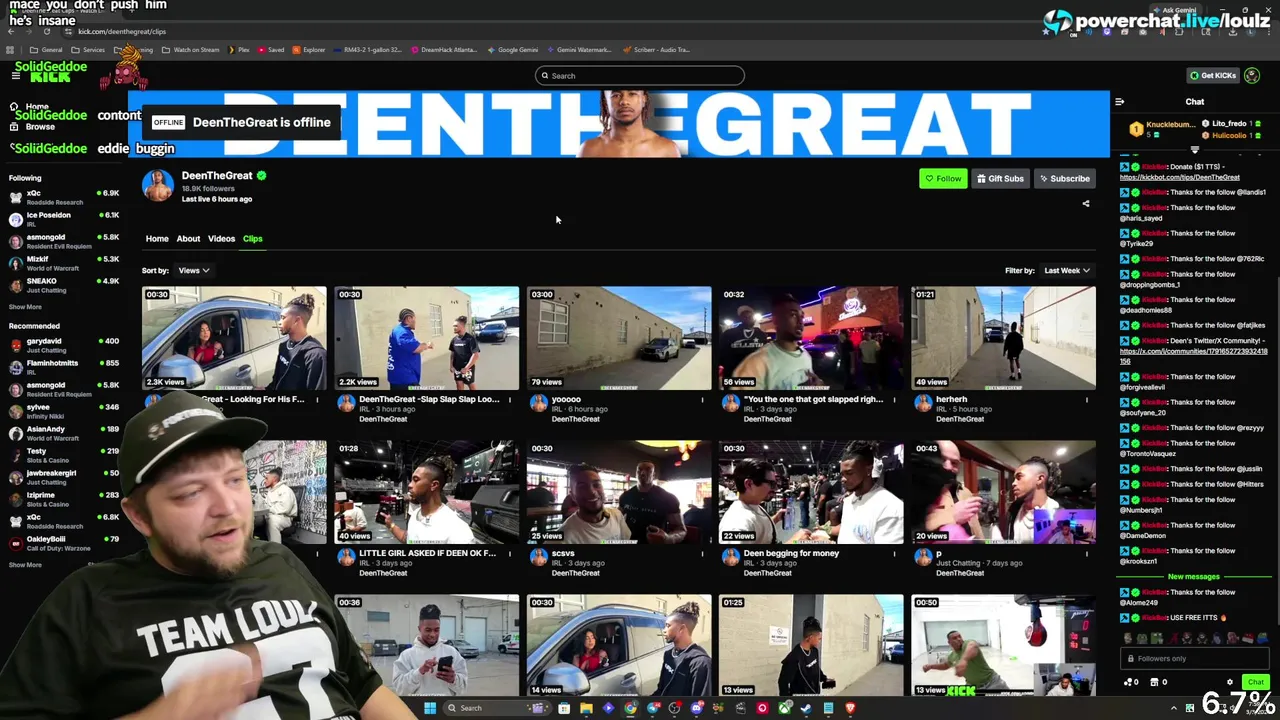Viewport: 1280px width, 720px height.
Task: Open the Last Week filter dropdown
Action: [1067, 270]
